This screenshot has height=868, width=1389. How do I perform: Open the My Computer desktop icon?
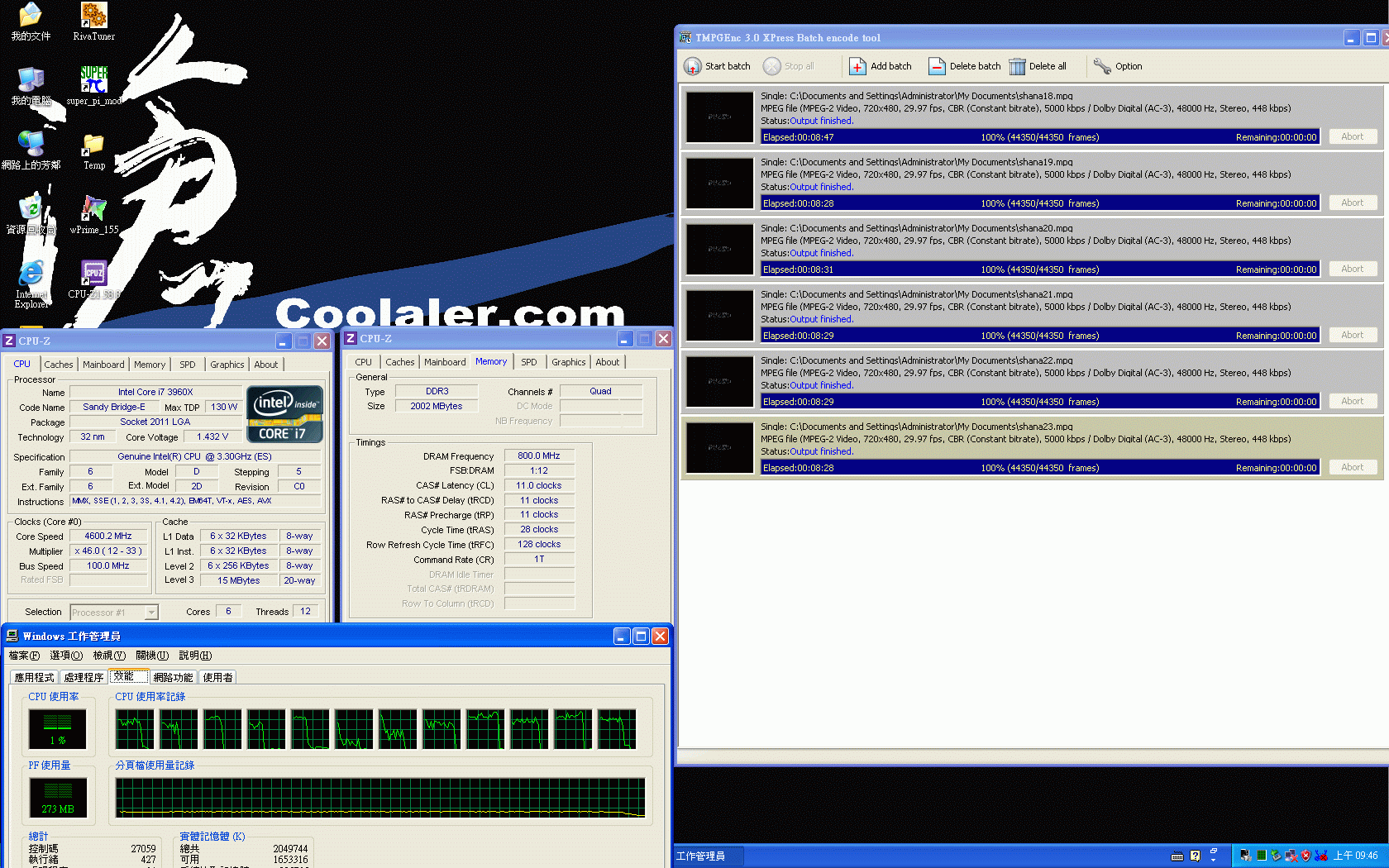[31, 79]
